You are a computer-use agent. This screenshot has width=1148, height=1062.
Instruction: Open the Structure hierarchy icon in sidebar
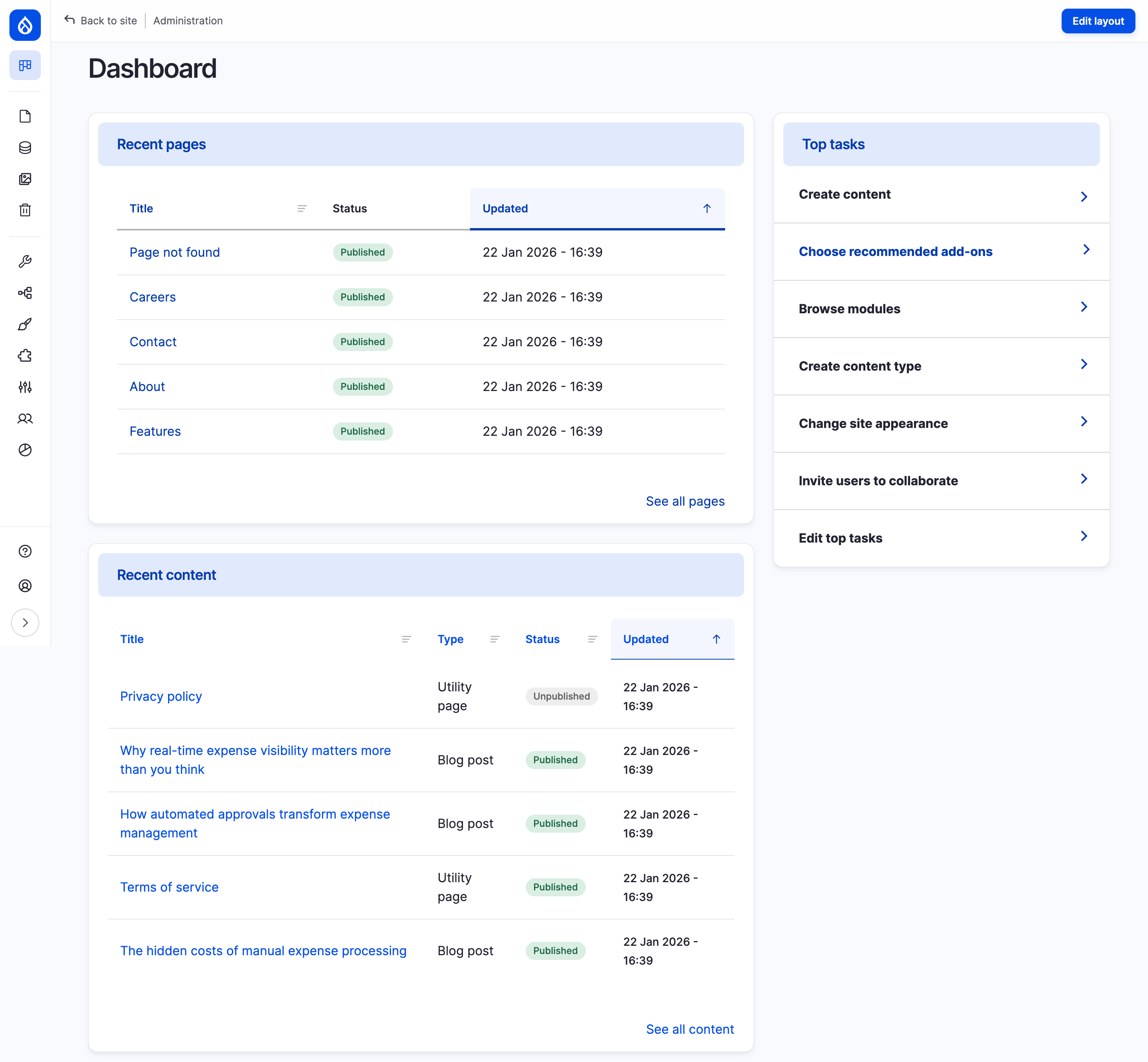click(x=25, y=293)
